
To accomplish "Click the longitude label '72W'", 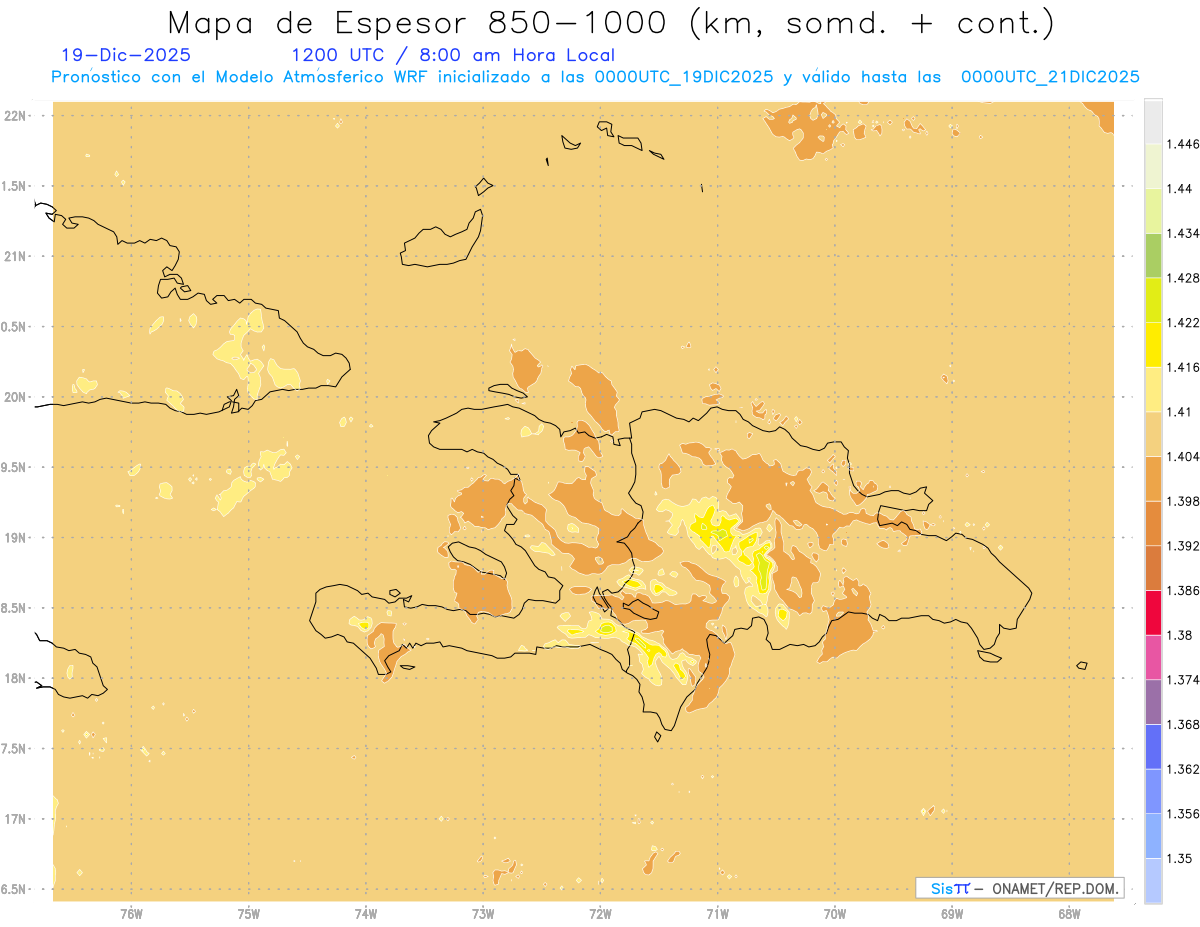I will click(x=600, y=914).
